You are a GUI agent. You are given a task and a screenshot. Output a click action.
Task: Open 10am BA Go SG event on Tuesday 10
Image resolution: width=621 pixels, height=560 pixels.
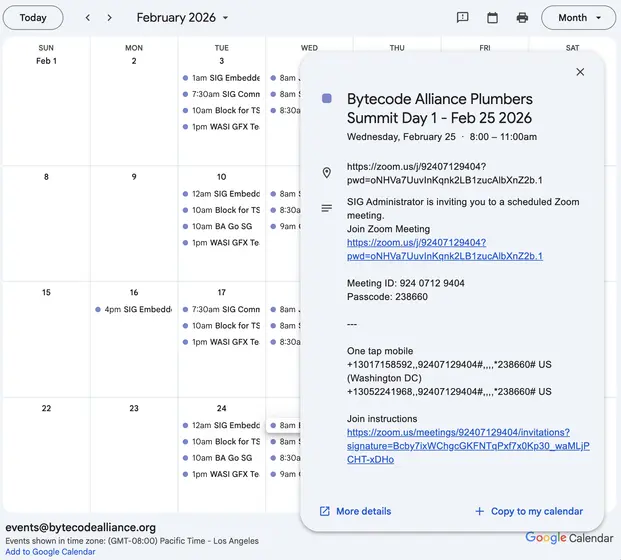pos(221,226)
